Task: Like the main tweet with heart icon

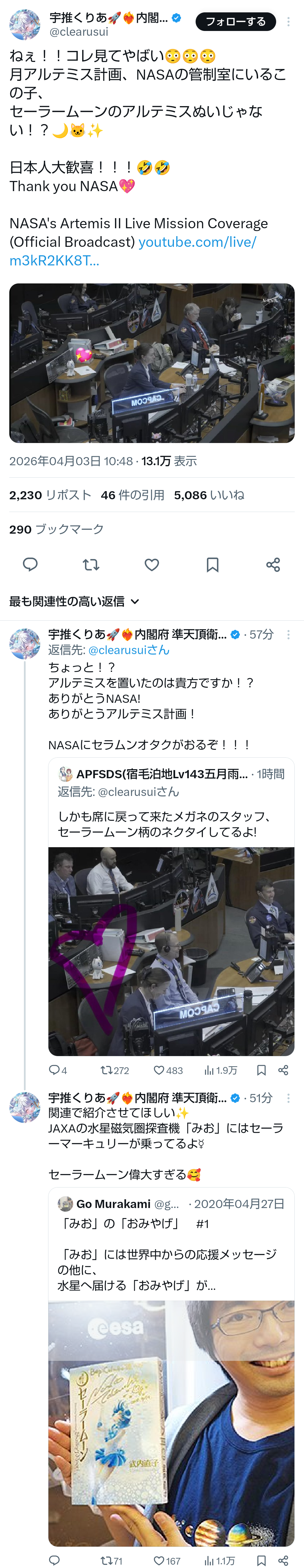Action: [152, 564]
